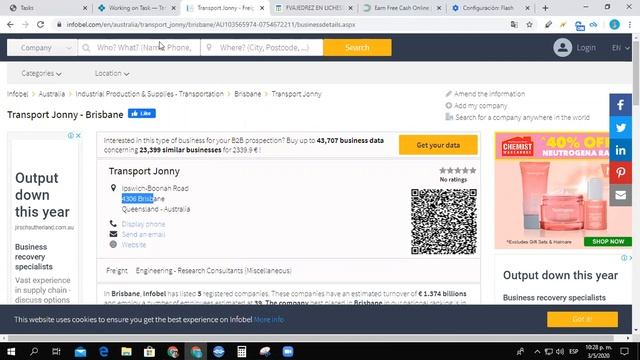Click the star rating widget

457,170
